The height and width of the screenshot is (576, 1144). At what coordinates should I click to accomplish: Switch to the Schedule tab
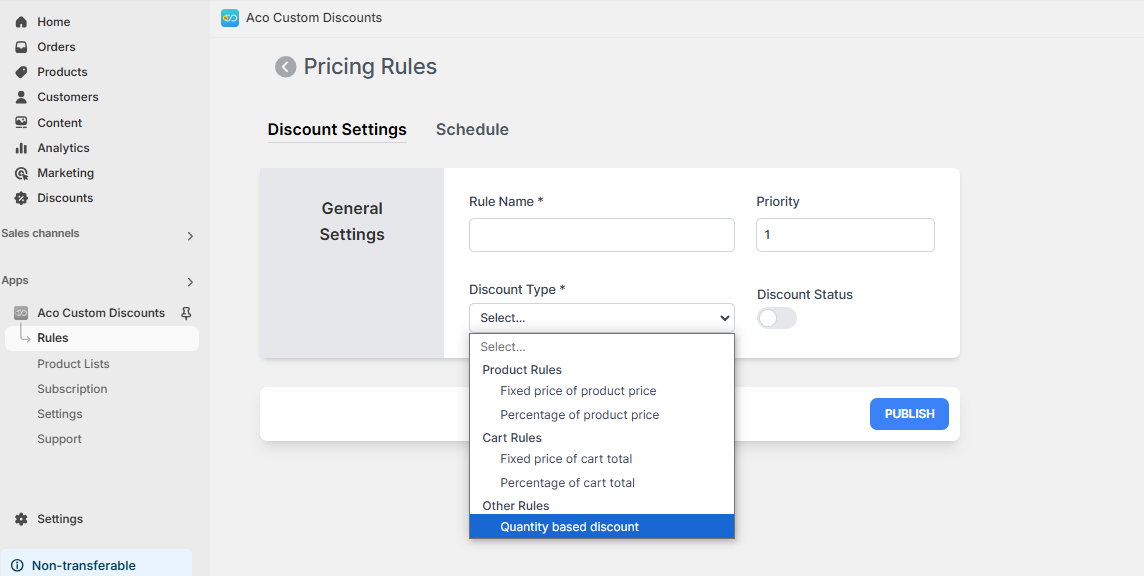point(472,129)
